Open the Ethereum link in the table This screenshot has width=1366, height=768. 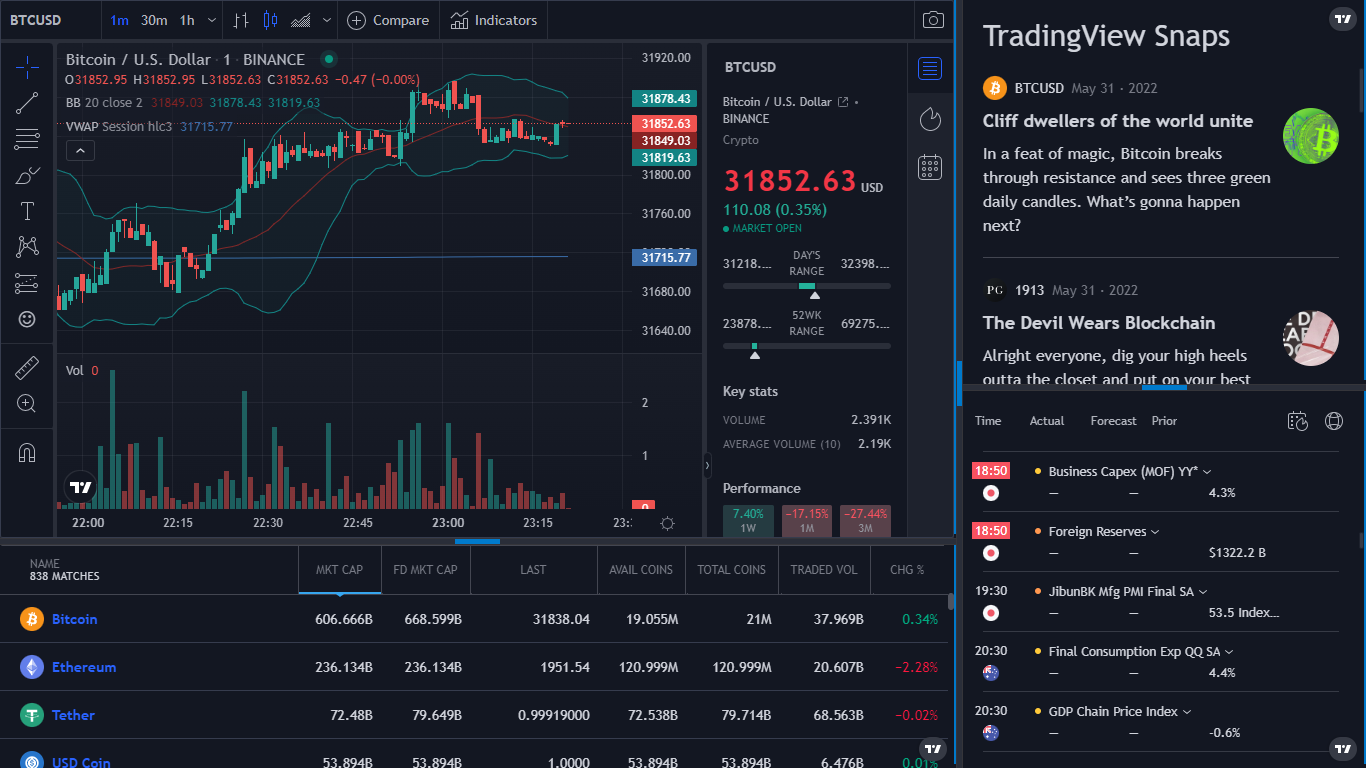(84, 667)
